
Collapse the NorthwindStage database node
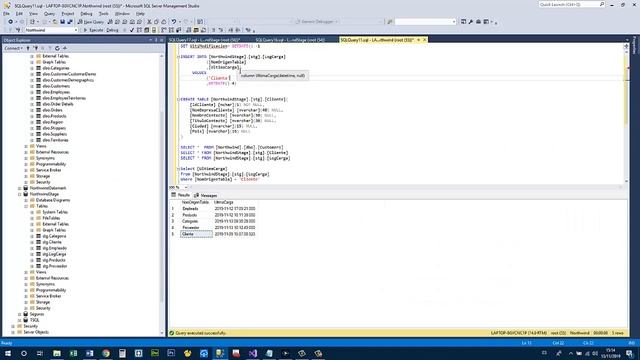click(x=20, y=194)
